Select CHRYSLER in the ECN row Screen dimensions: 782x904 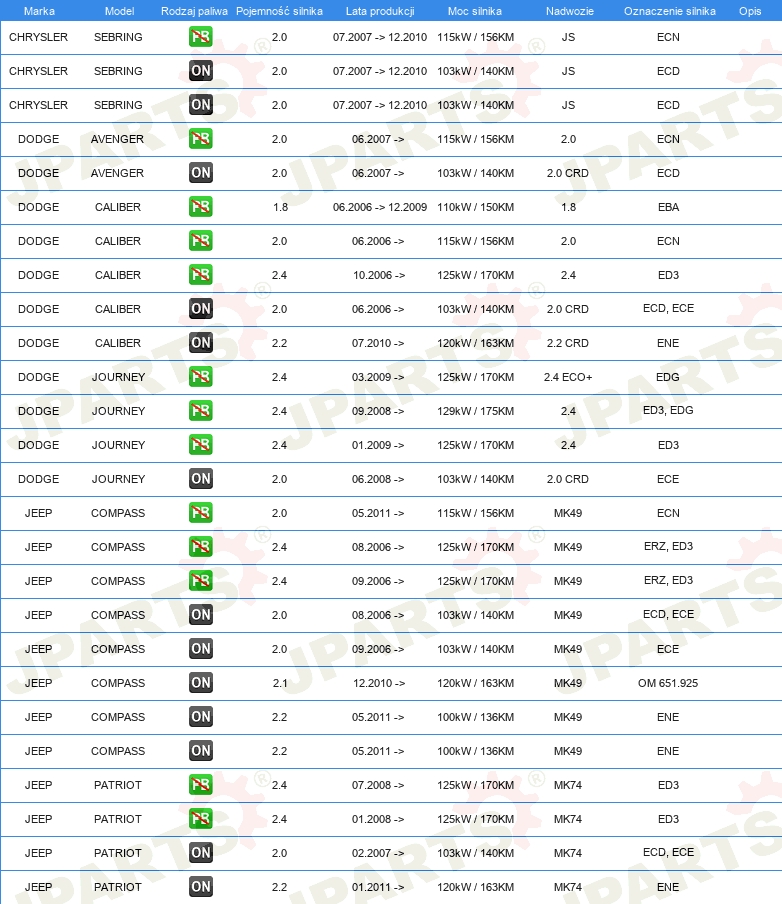[x=39, y=37]
